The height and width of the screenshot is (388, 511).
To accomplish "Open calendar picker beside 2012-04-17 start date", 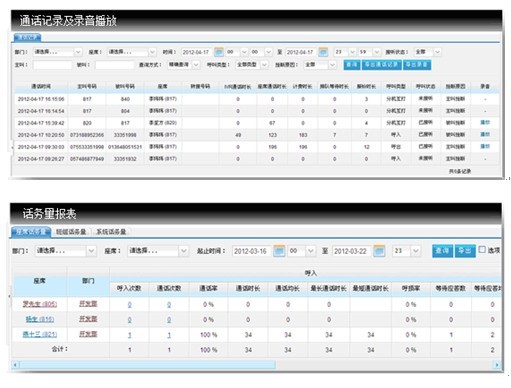I will coord(219,52).
